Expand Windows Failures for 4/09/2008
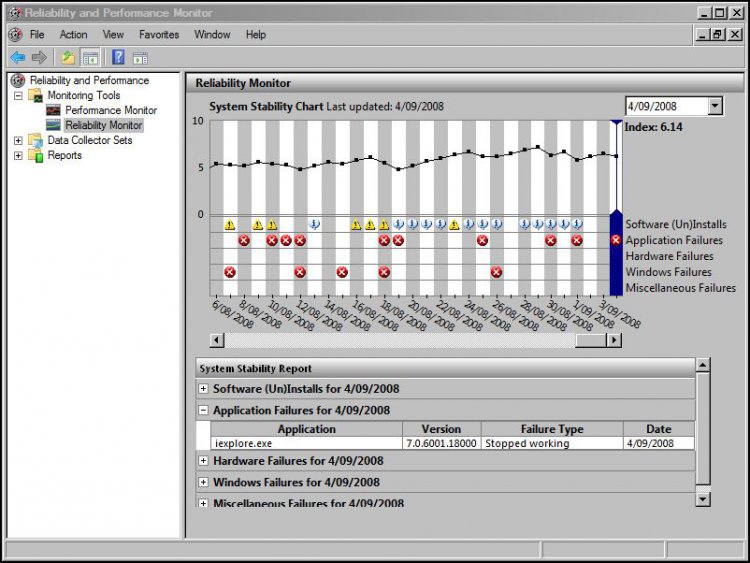Screen dimensions: 750x563 203,482
